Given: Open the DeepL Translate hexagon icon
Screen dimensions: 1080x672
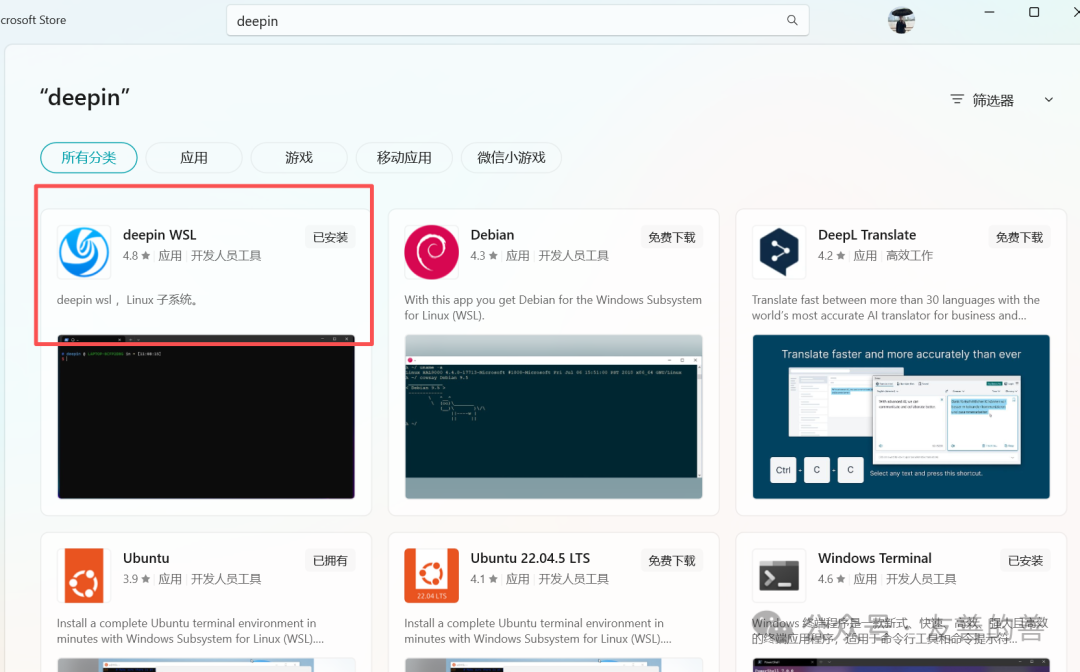Looking at the screenshot, I should tap(779, 252).
